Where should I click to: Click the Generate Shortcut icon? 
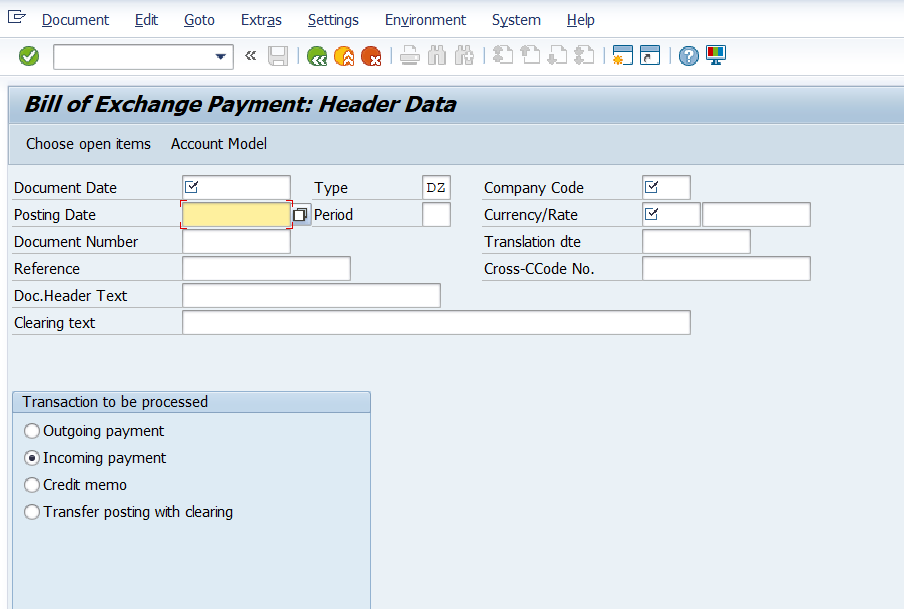coord(650,56)
